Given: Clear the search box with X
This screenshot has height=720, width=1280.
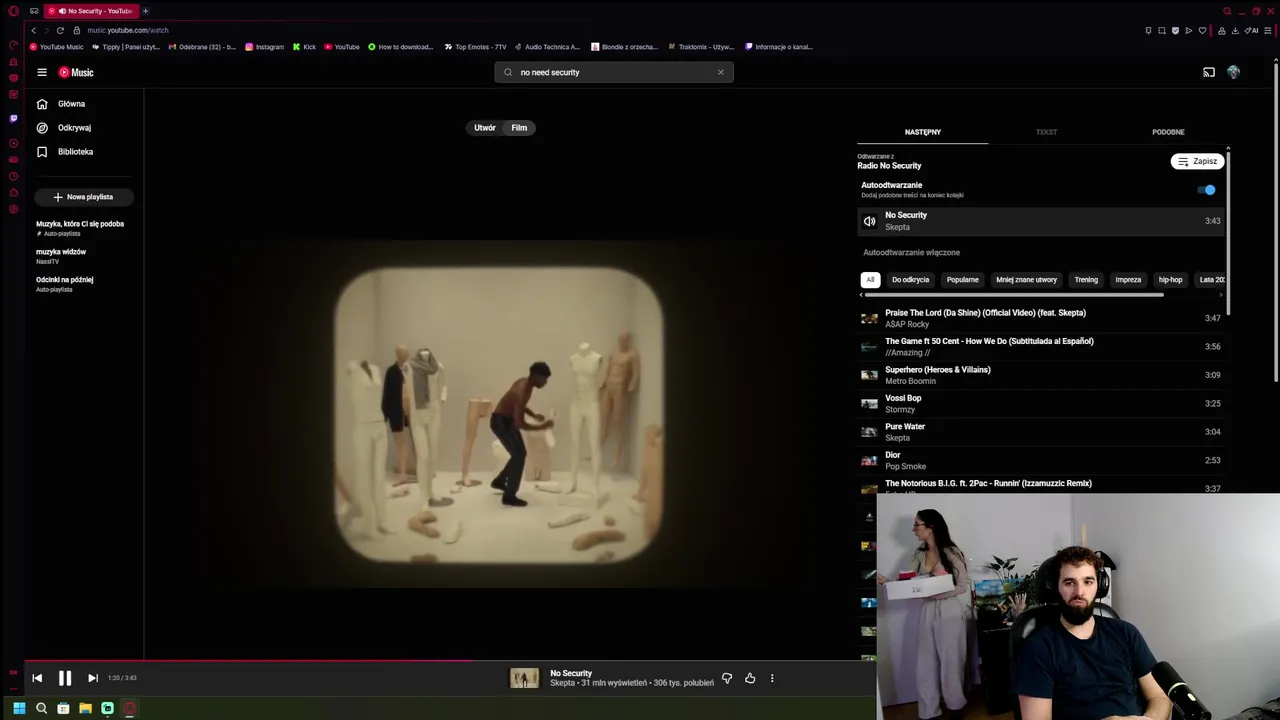Looking at the screenshot, I should [720, 72].
